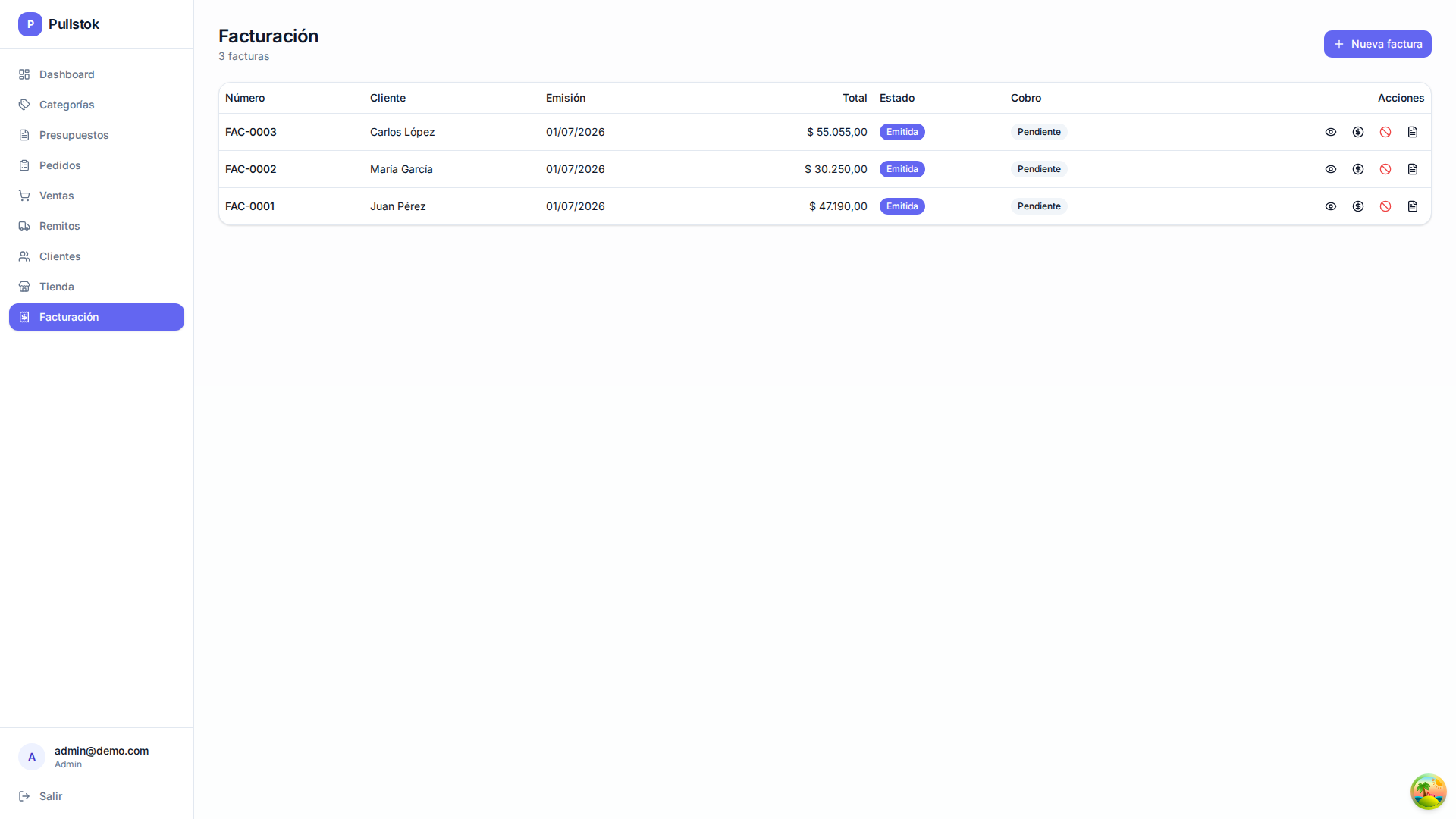Image resolution: width=1456 pixels, height=819 pixels.
Task: Navigate to Tienda
Action: click(x=96, y=287)
